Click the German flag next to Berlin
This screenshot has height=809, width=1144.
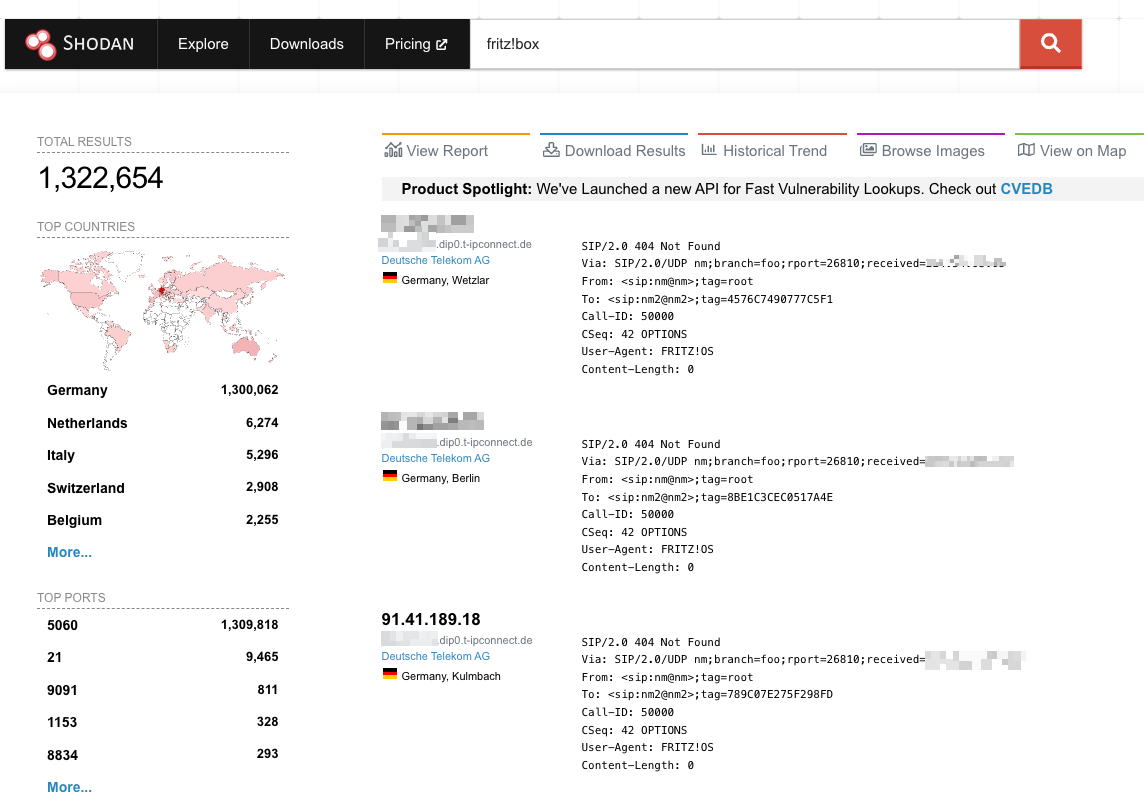(390, 476)
